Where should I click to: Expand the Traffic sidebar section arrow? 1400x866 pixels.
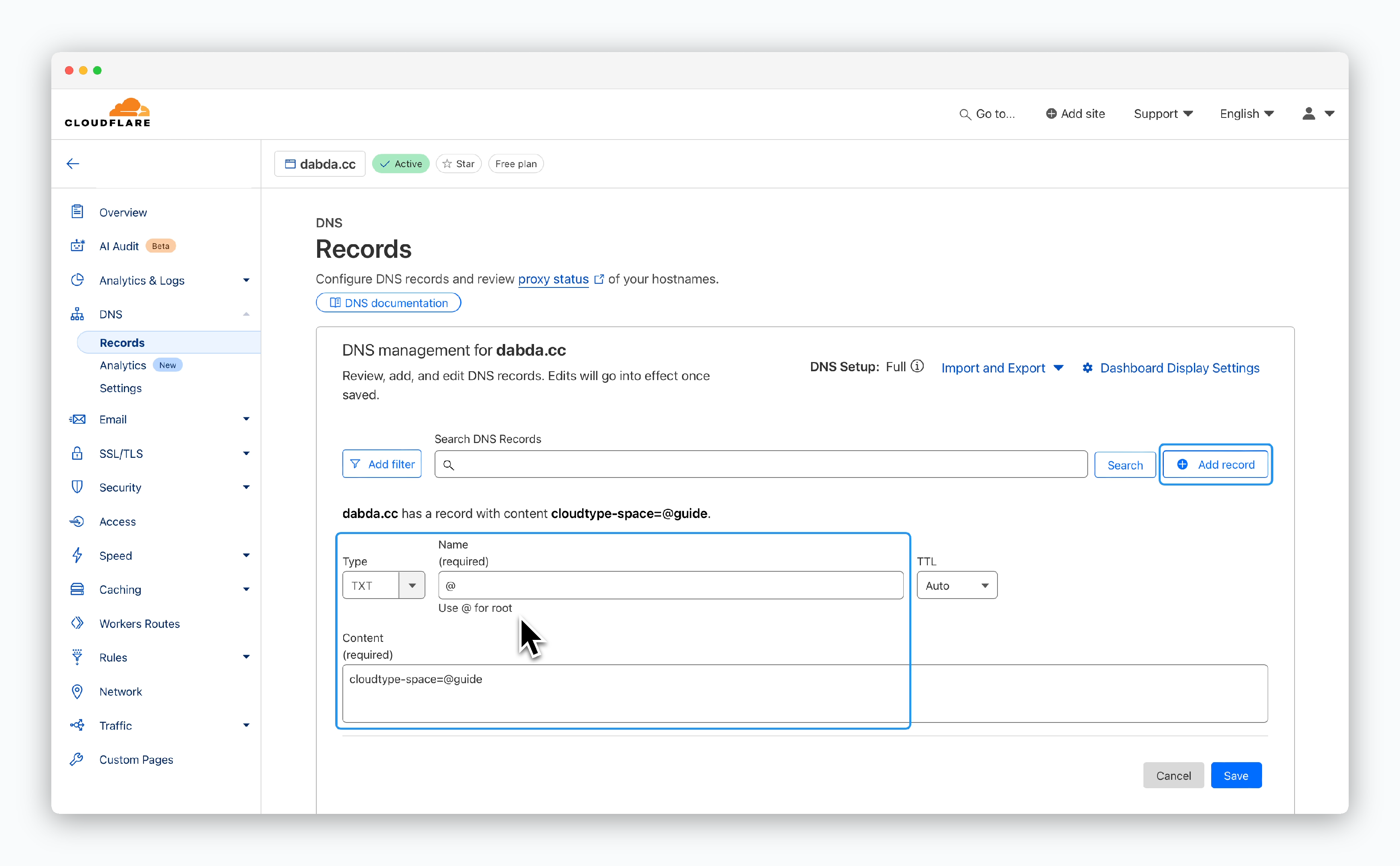246,725
